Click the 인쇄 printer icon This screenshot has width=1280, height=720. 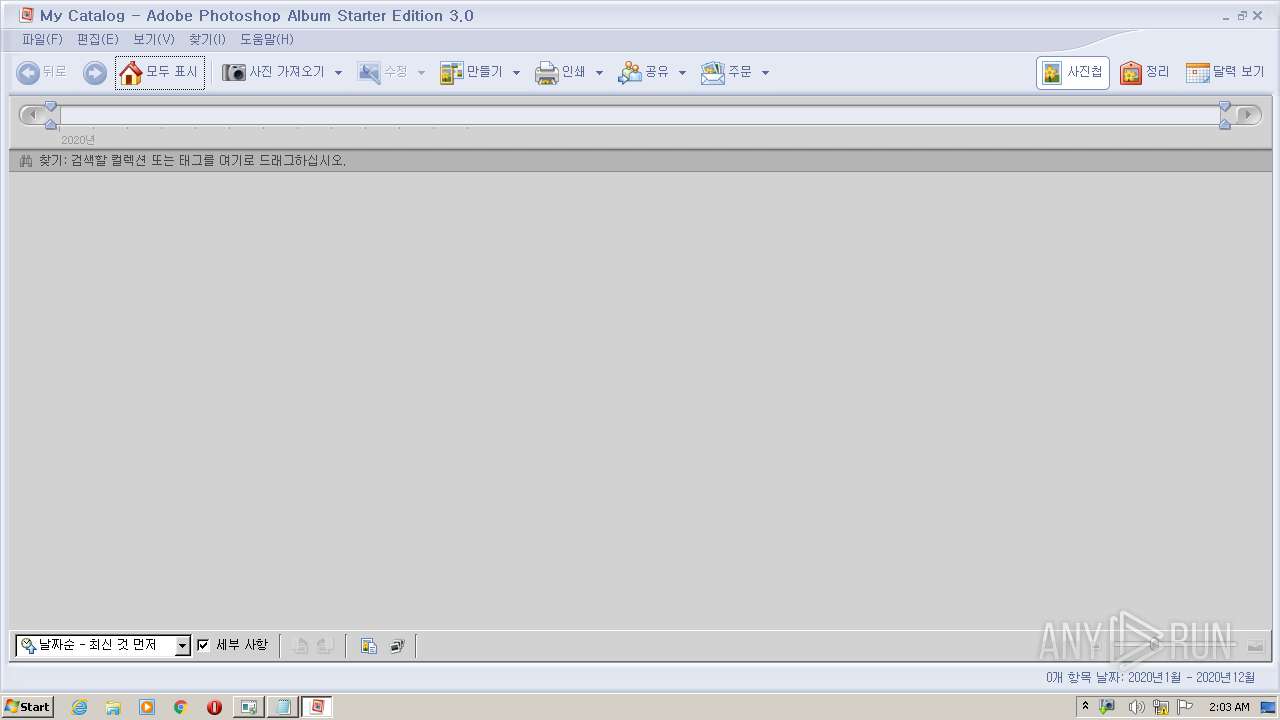pos(546,72)
